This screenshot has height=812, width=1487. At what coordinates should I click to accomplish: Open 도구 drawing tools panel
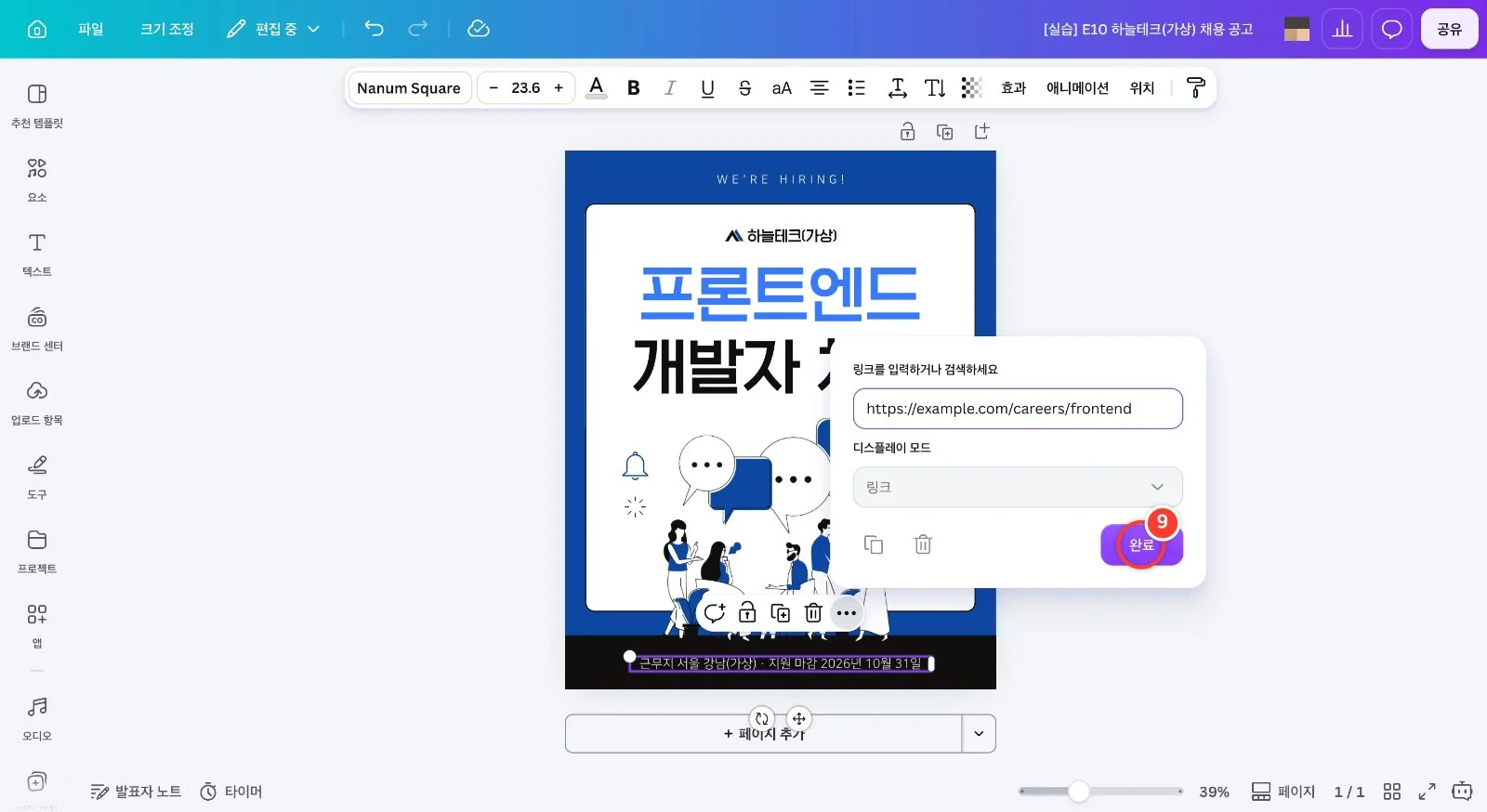click(x=37, y=477)
